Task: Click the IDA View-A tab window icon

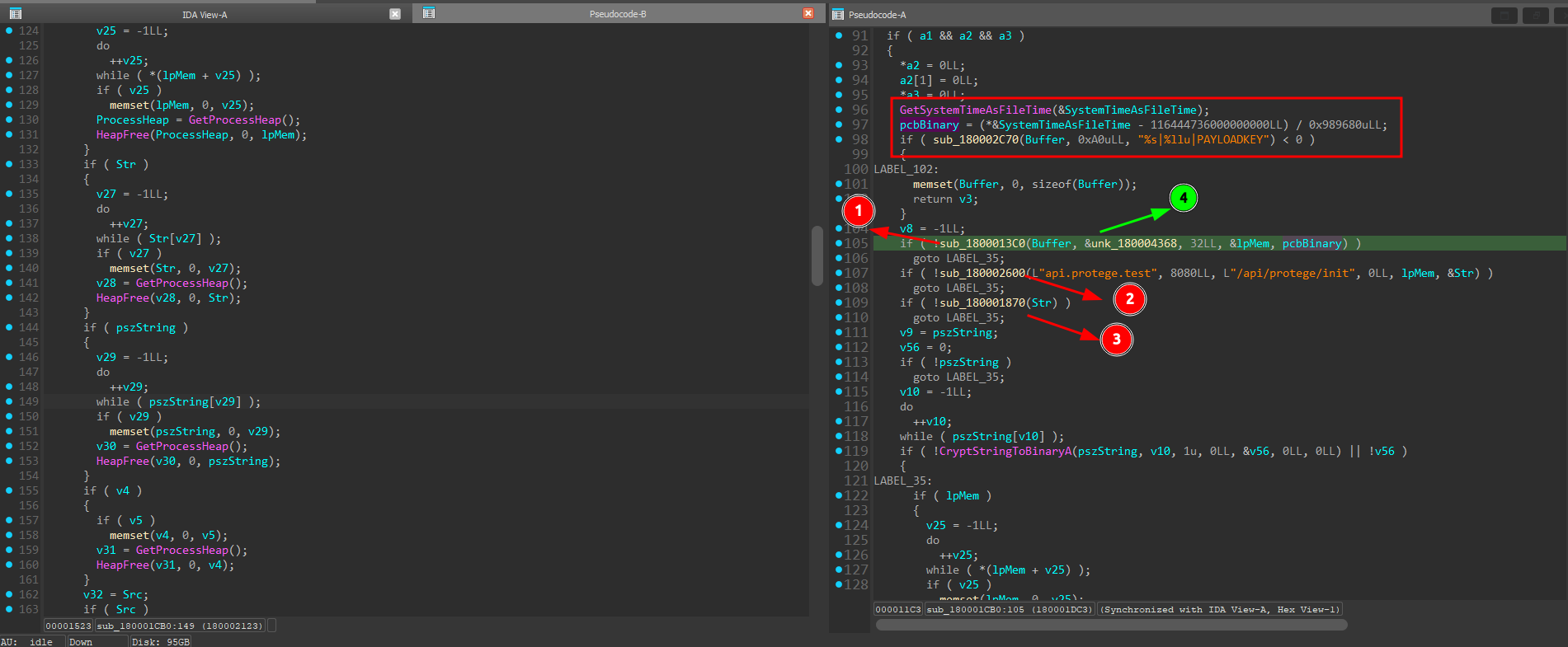Action: (15, 14)
